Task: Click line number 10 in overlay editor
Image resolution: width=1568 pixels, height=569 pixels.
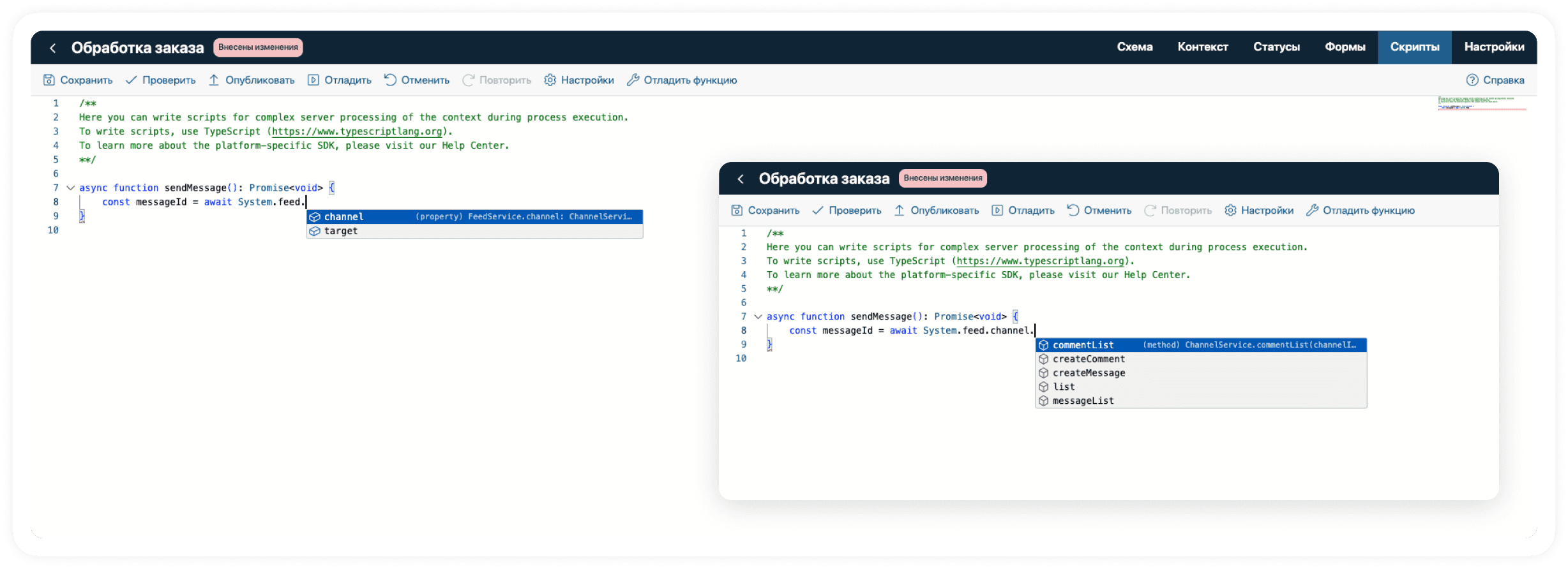Action: (x=741, y=358)
